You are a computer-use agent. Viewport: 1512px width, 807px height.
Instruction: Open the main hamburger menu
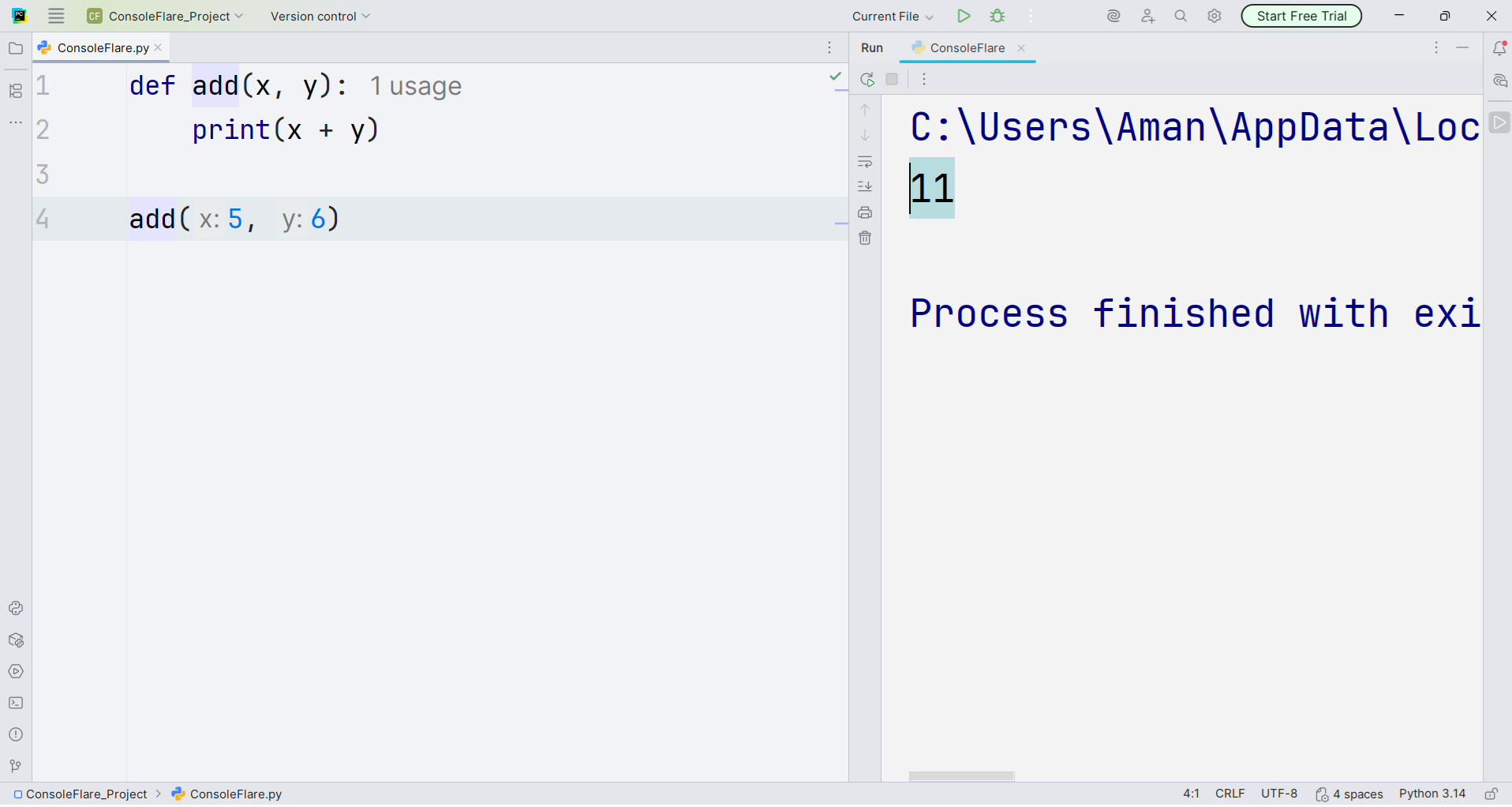tap(55, 16)
